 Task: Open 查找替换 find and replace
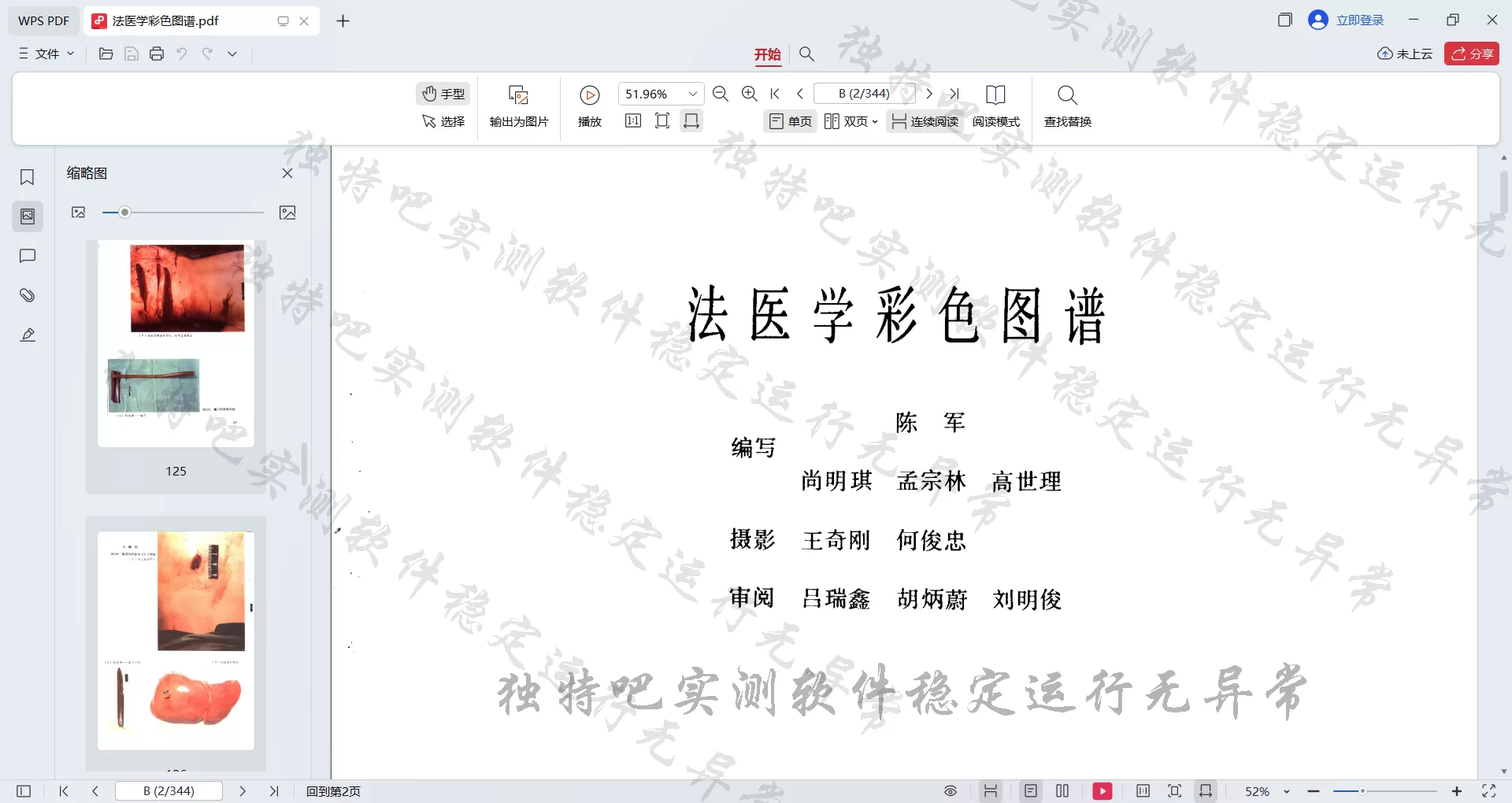coord(1067,106)
